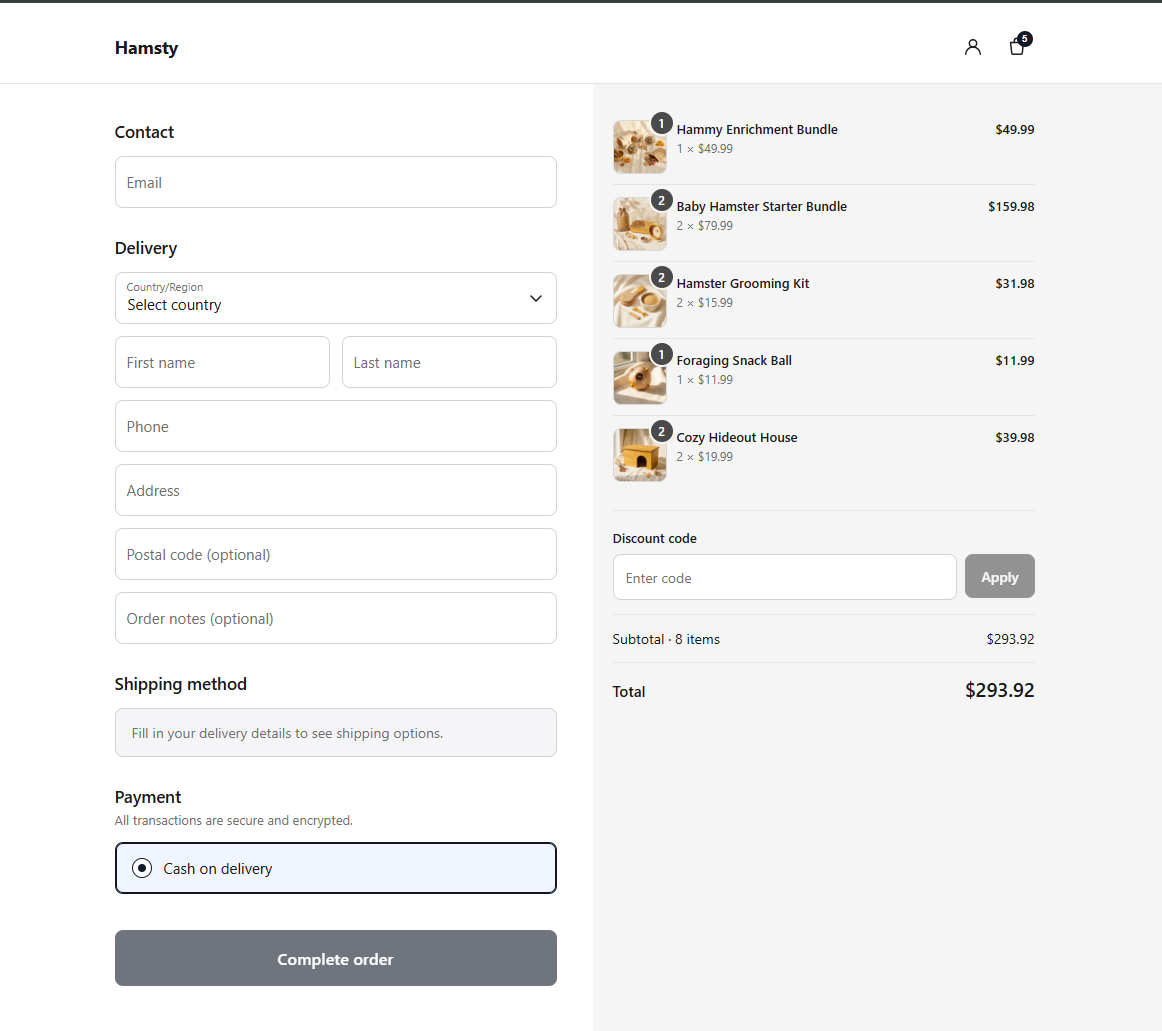Click the chevron arrow in country selector
The width and height of the screenshot is (1162, 1031).
[x=536, y=299]
